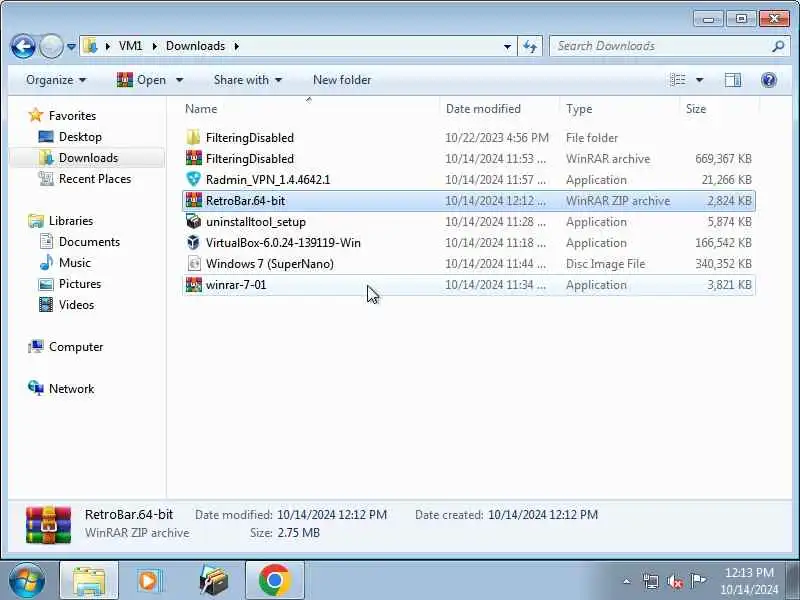Click the muted volume tray icon
Screen dimensions: 800x600
674,581
